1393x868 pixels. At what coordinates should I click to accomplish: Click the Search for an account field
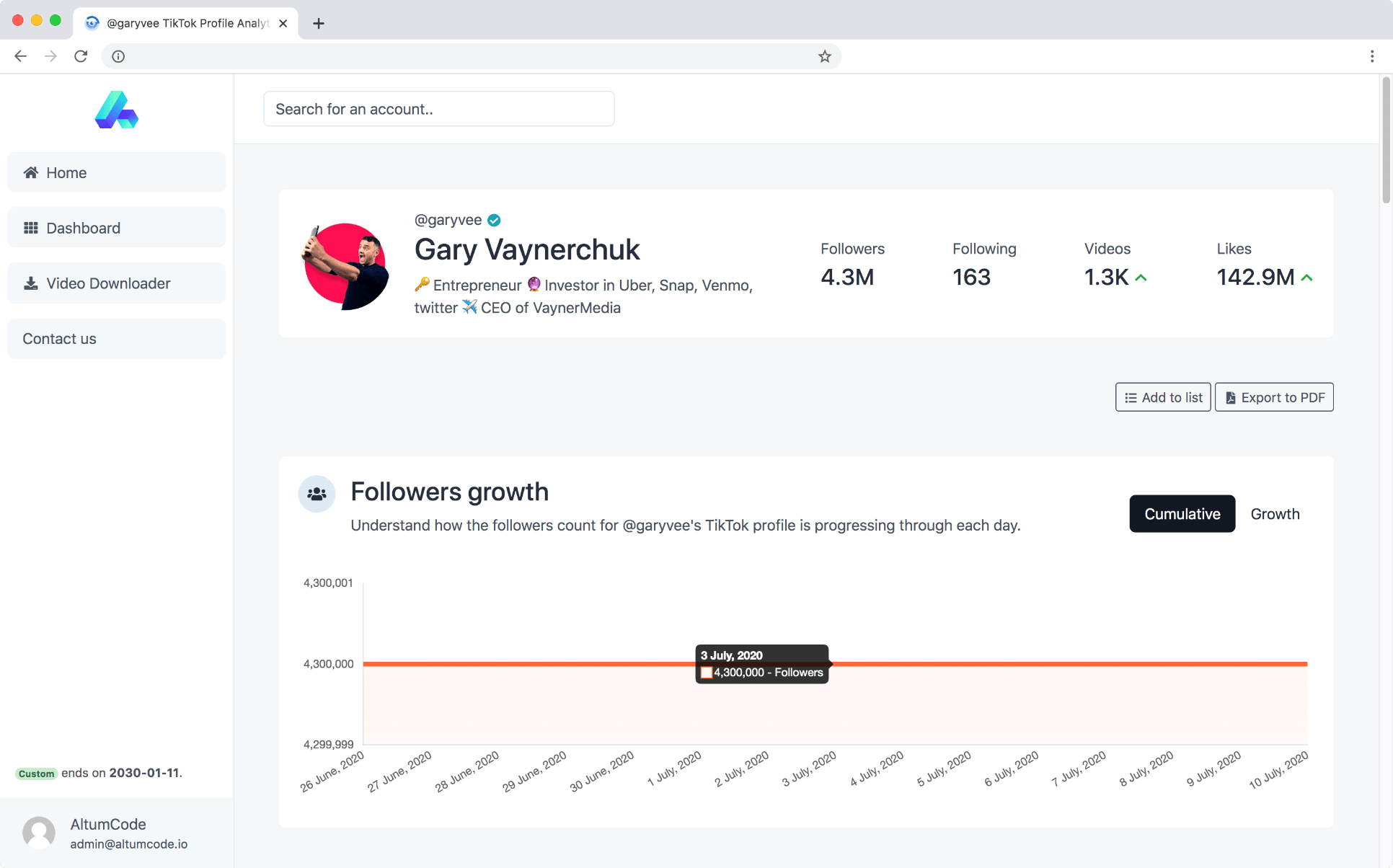(438, 109)
